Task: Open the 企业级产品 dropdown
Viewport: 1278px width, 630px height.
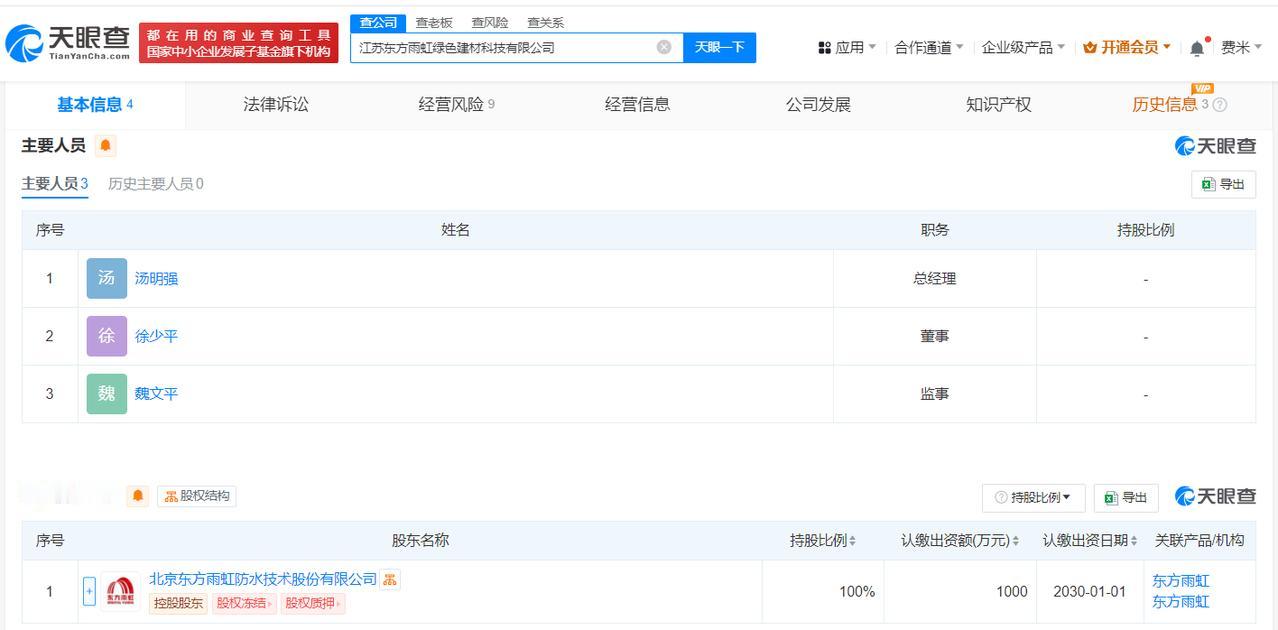Action: pos(1023,47)
